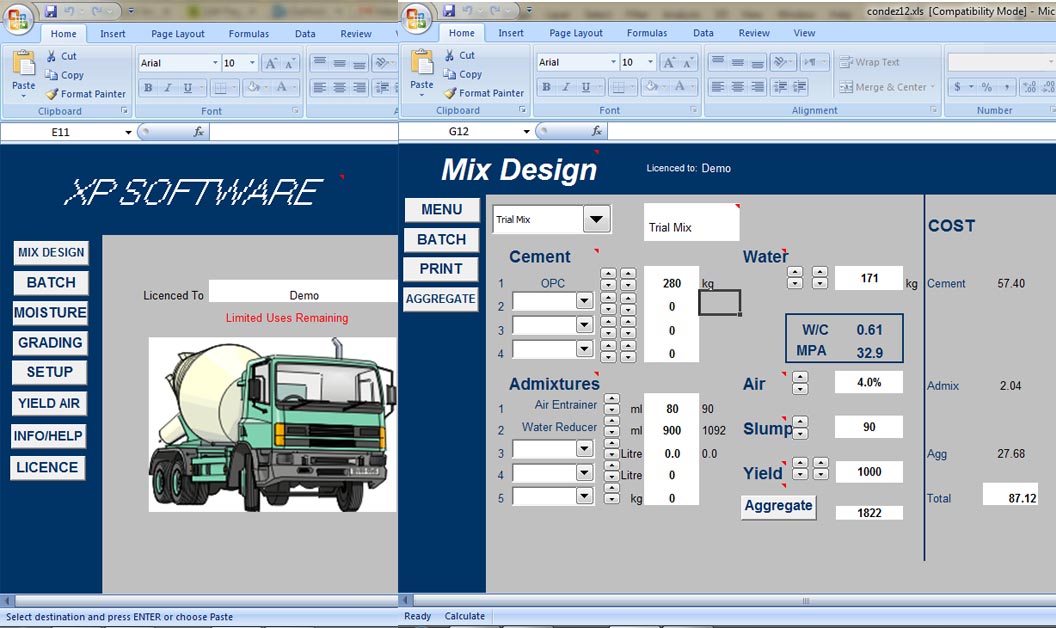
Task: Click the Save icon in the condez12.xls window
Action: click(x=449, y=11)
